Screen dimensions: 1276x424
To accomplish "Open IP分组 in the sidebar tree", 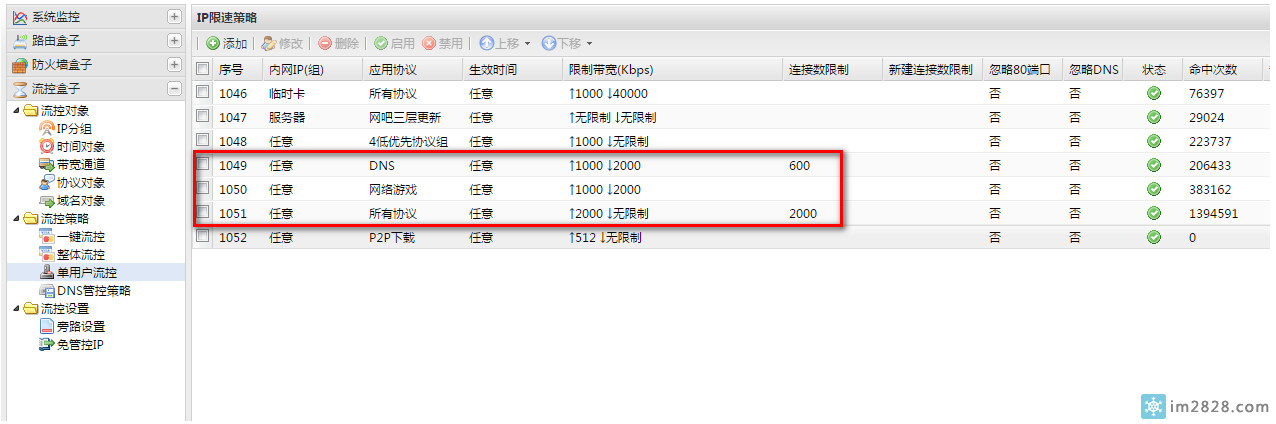I will pos(73,128).
